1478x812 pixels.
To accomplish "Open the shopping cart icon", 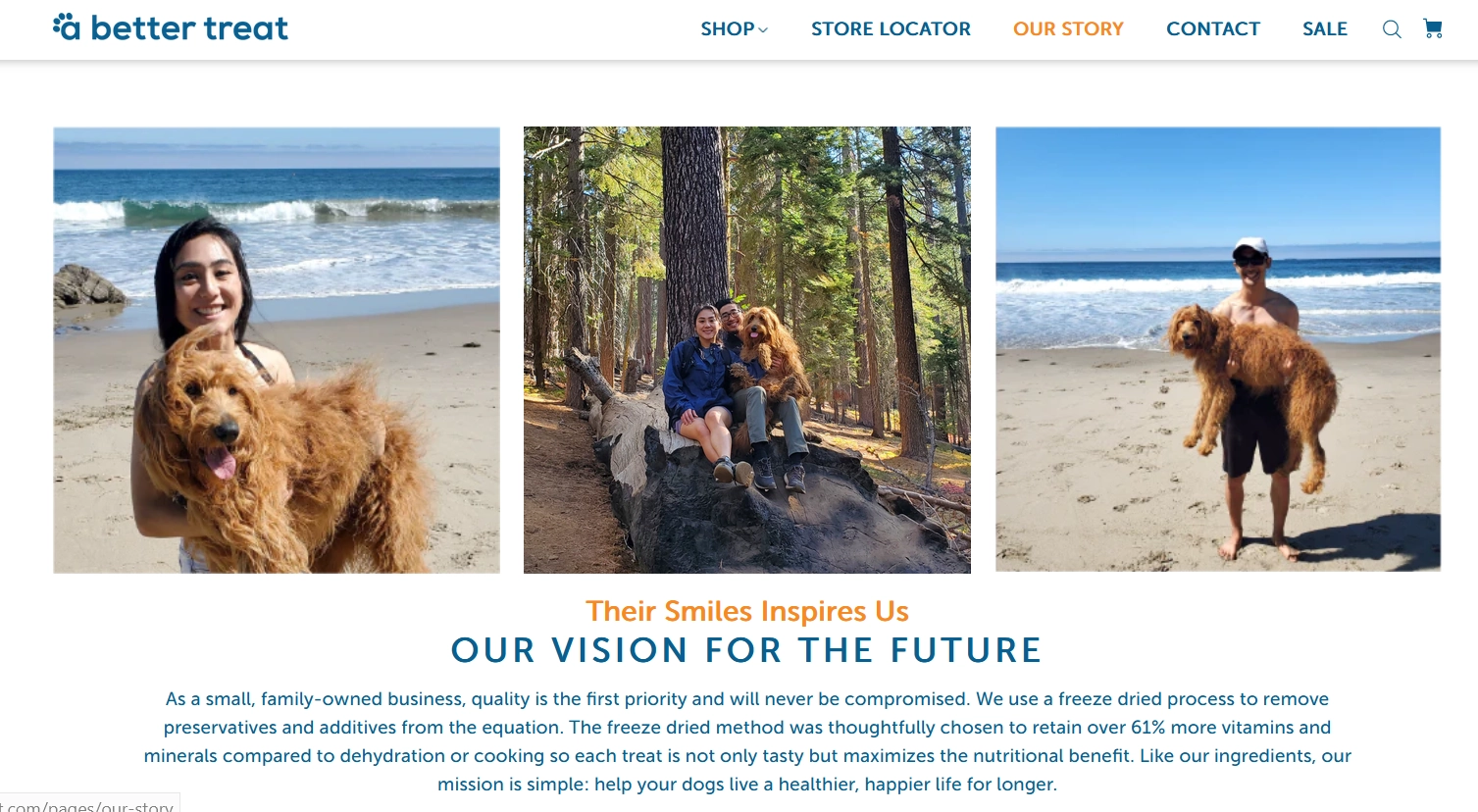I will click(x=1433, y=29).
